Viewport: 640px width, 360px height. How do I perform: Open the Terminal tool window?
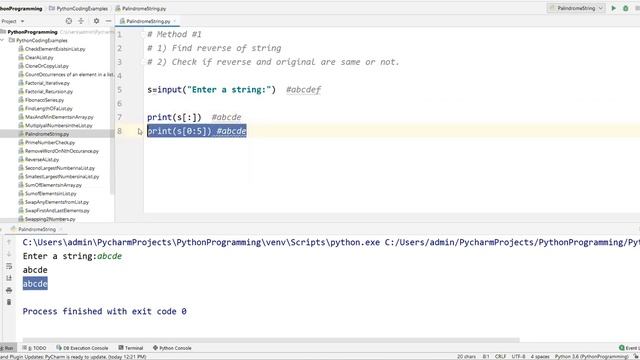[131, 348]
